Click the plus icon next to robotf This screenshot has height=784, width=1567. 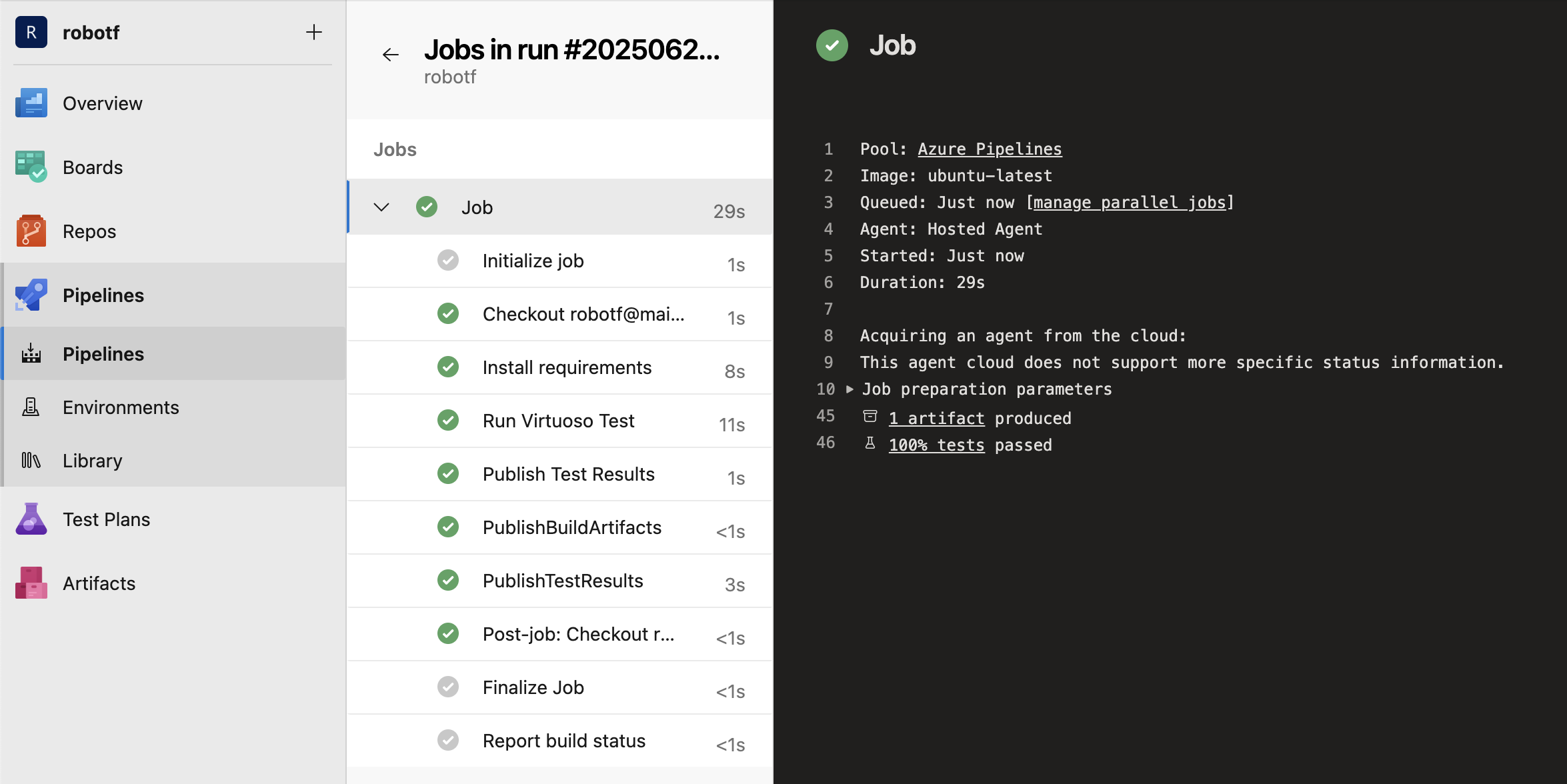pos(313,33)
